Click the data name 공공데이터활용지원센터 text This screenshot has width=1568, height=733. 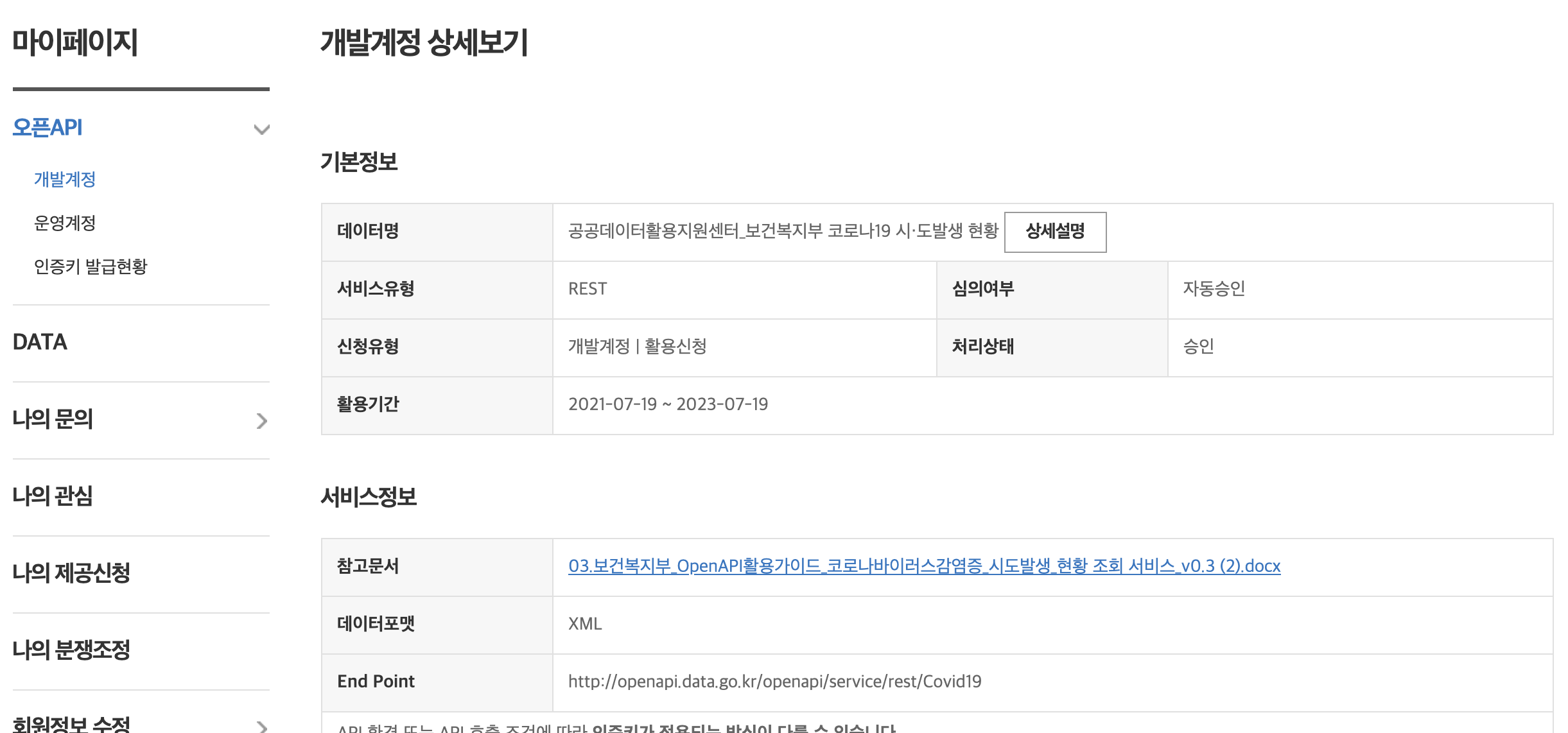[783, 231]
